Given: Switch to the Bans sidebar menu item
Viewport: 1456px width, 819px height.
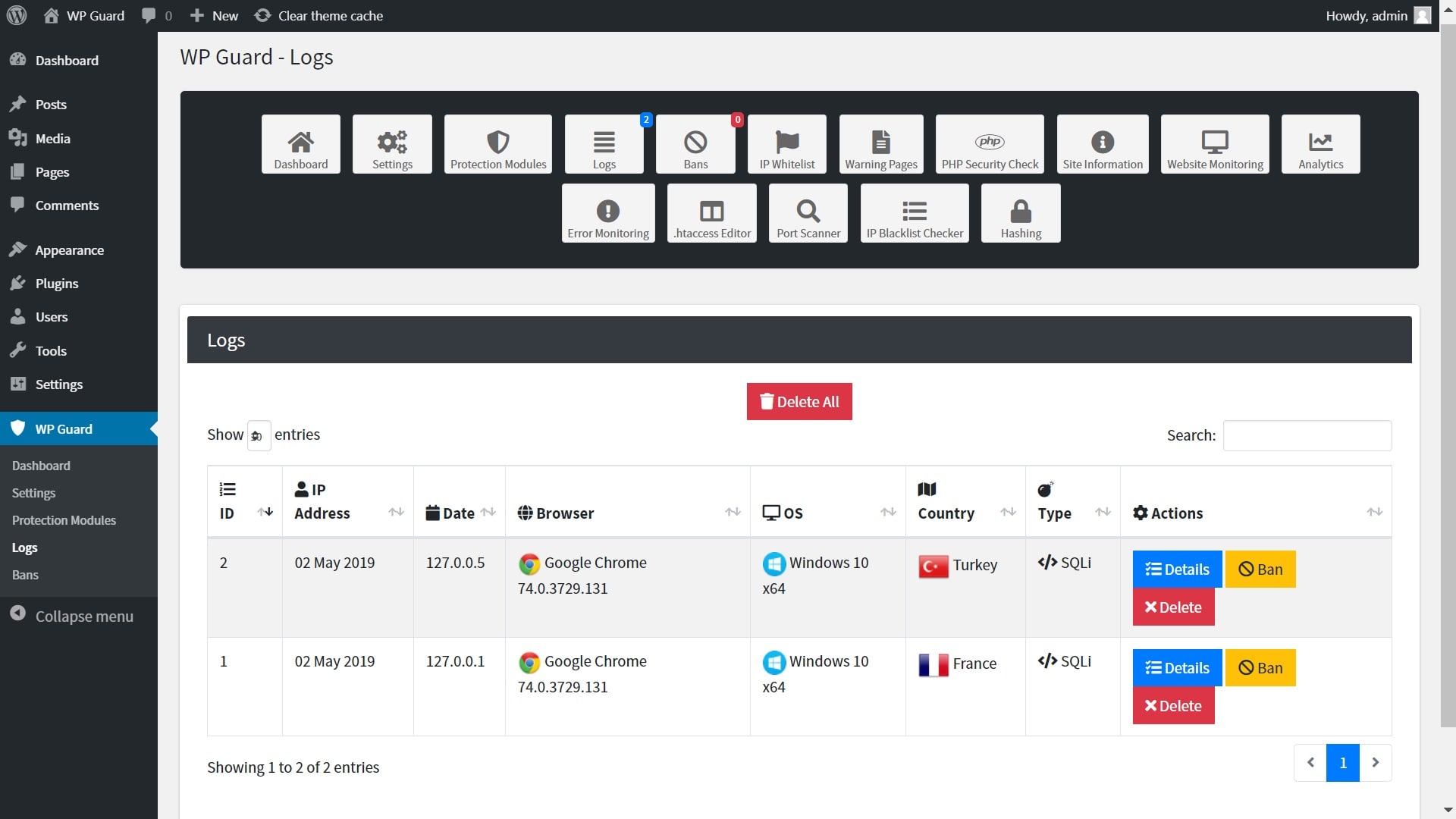Looking at the screenshot, I should [x=25, y=574].
